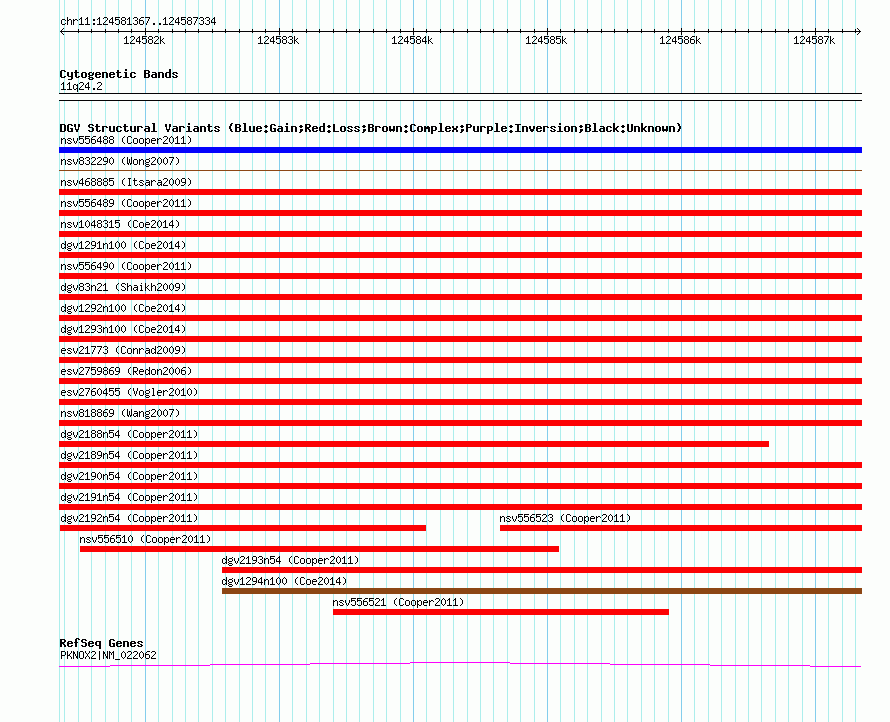This screenshot has height=722, width=890.
Task: Click the red nsv556521 variant bar
Action: (x=501, y=612)
